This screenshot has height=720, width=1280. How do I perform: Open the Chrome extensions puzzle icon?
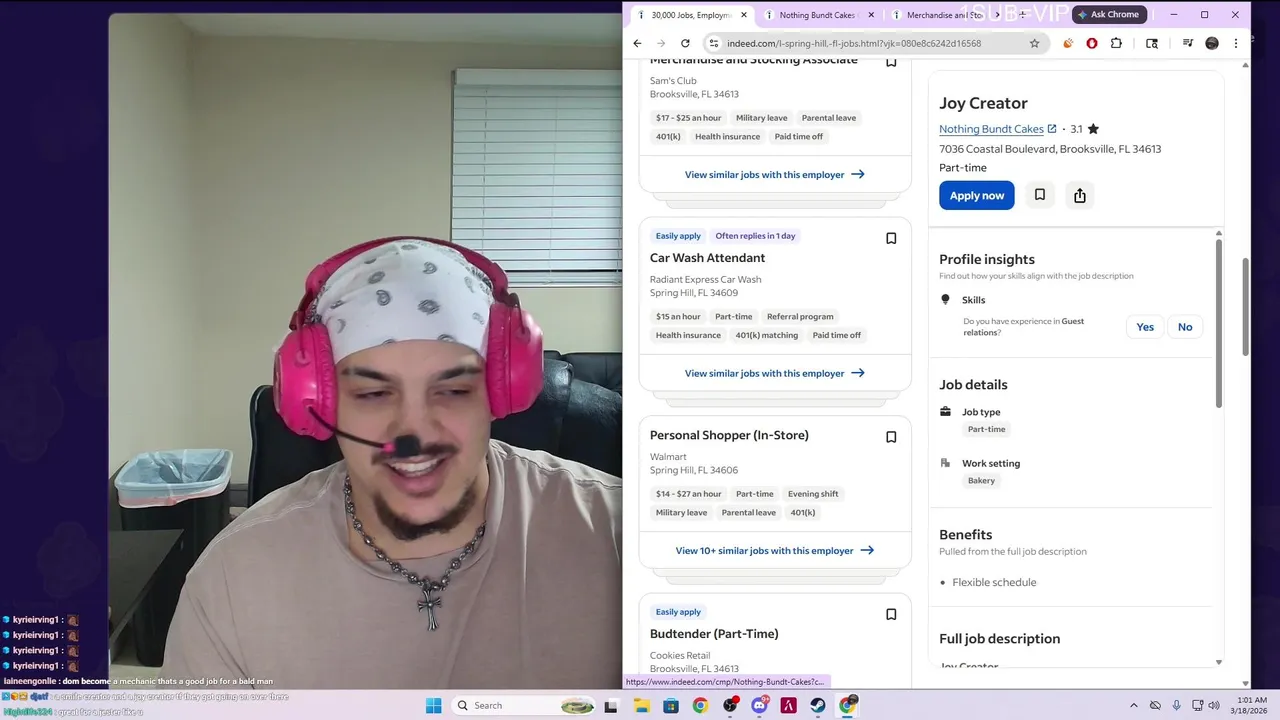1116,43
